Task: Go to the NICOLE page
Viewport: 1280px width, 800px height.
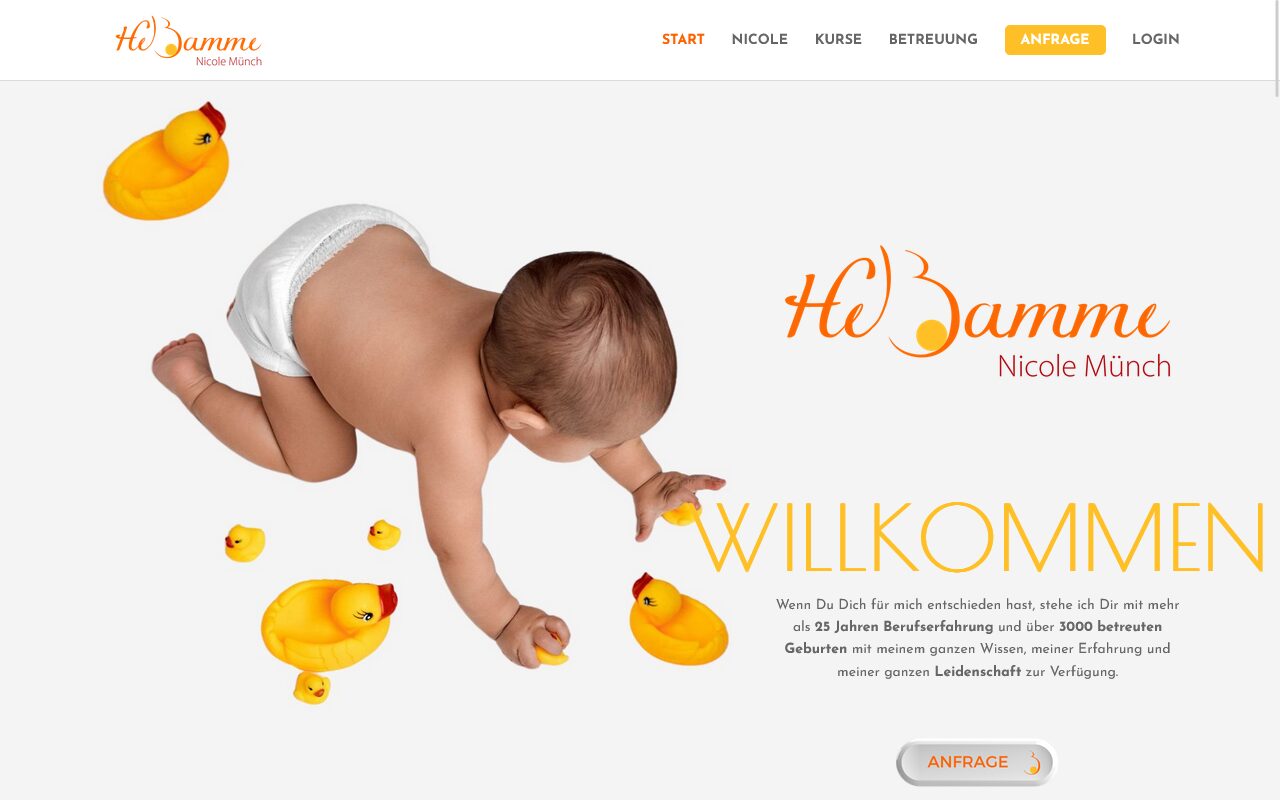Action: click(759, 40)
